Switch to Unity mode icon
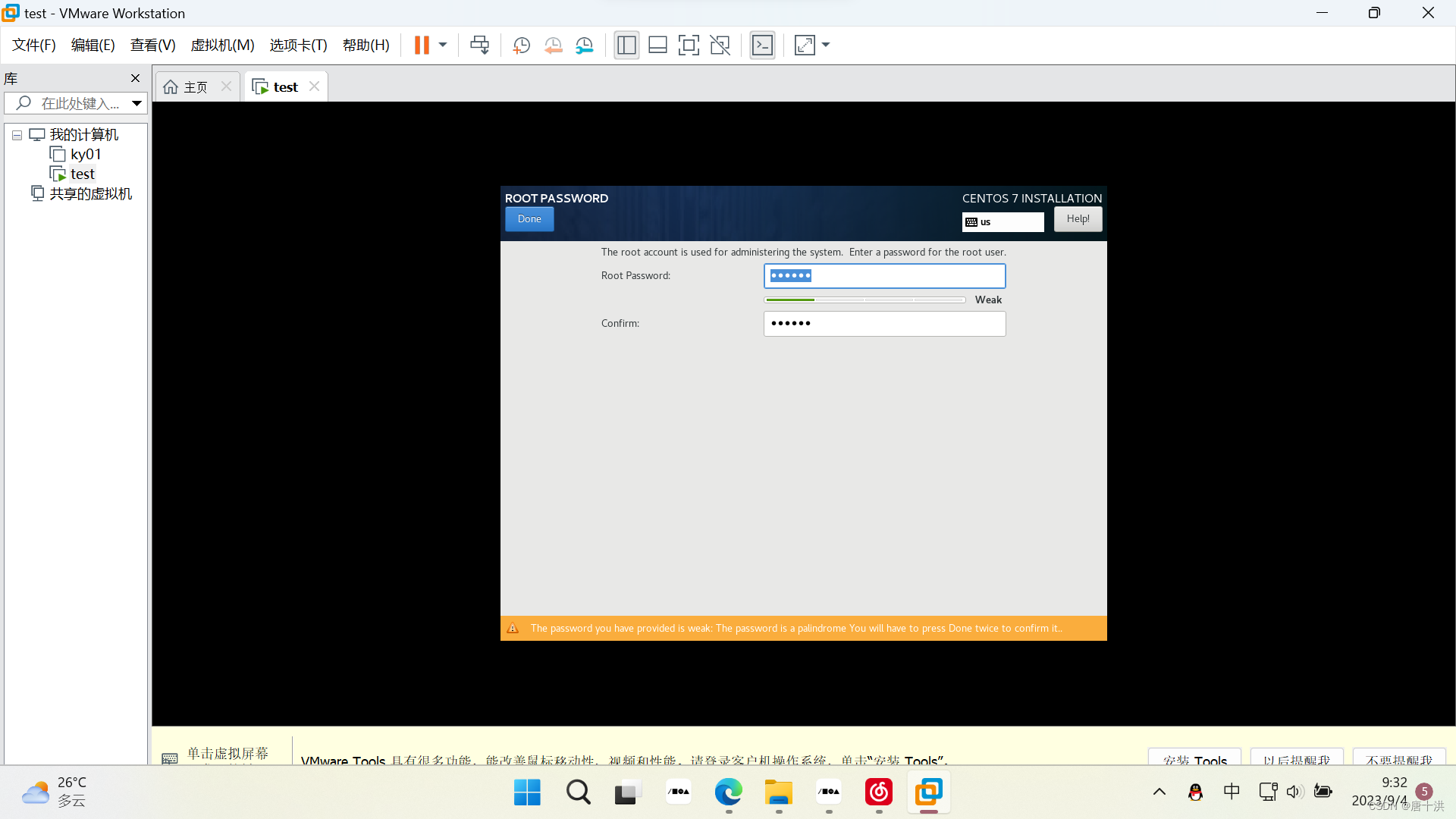The height and width of the screenshot is (819, 1456). coord(720,45)
